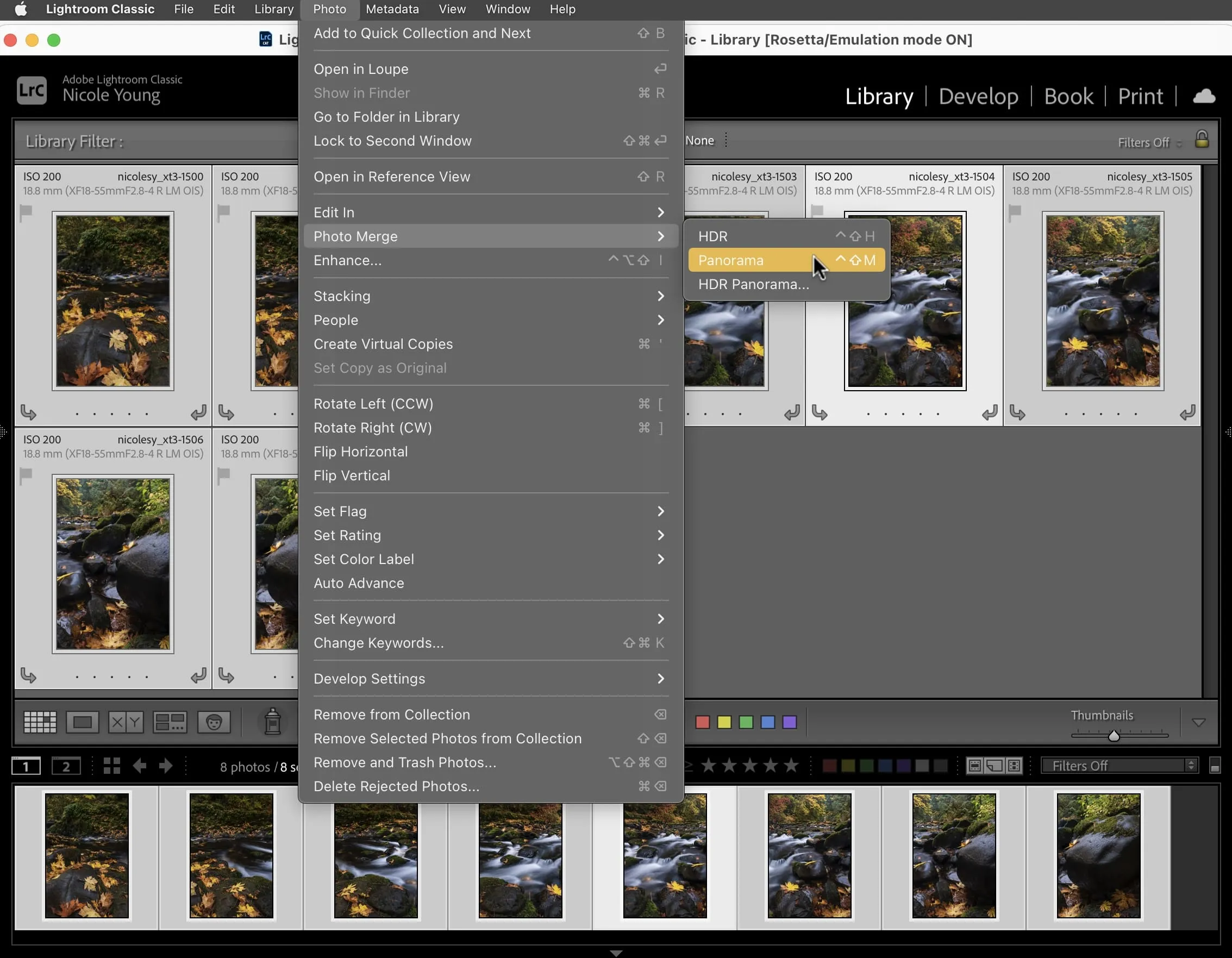Go back using filmstrip left arrow
The height and width of the screenshot is (958, 1232).
139,766
